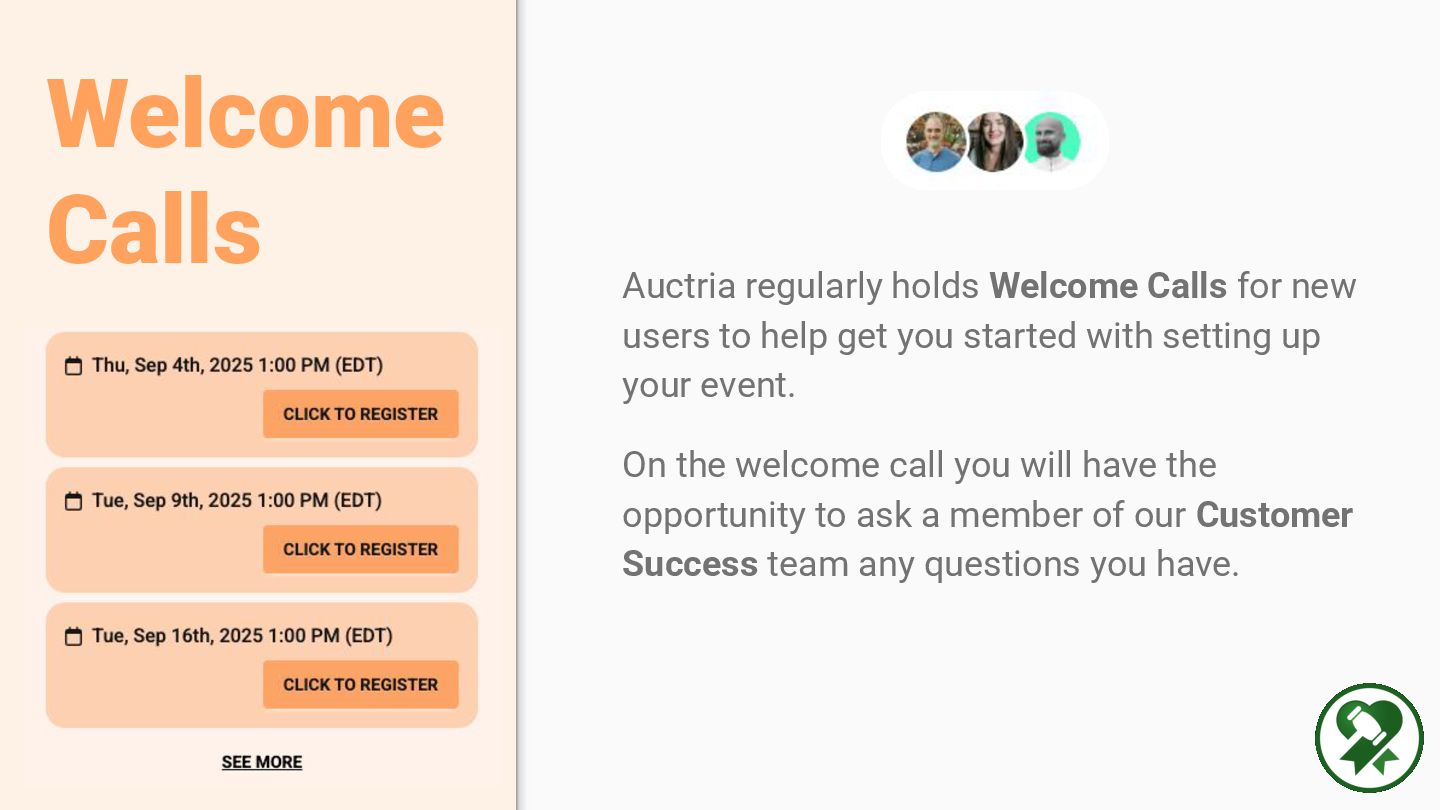Click calendar icon beside Thu, Sep 4th

coord(73,366)
